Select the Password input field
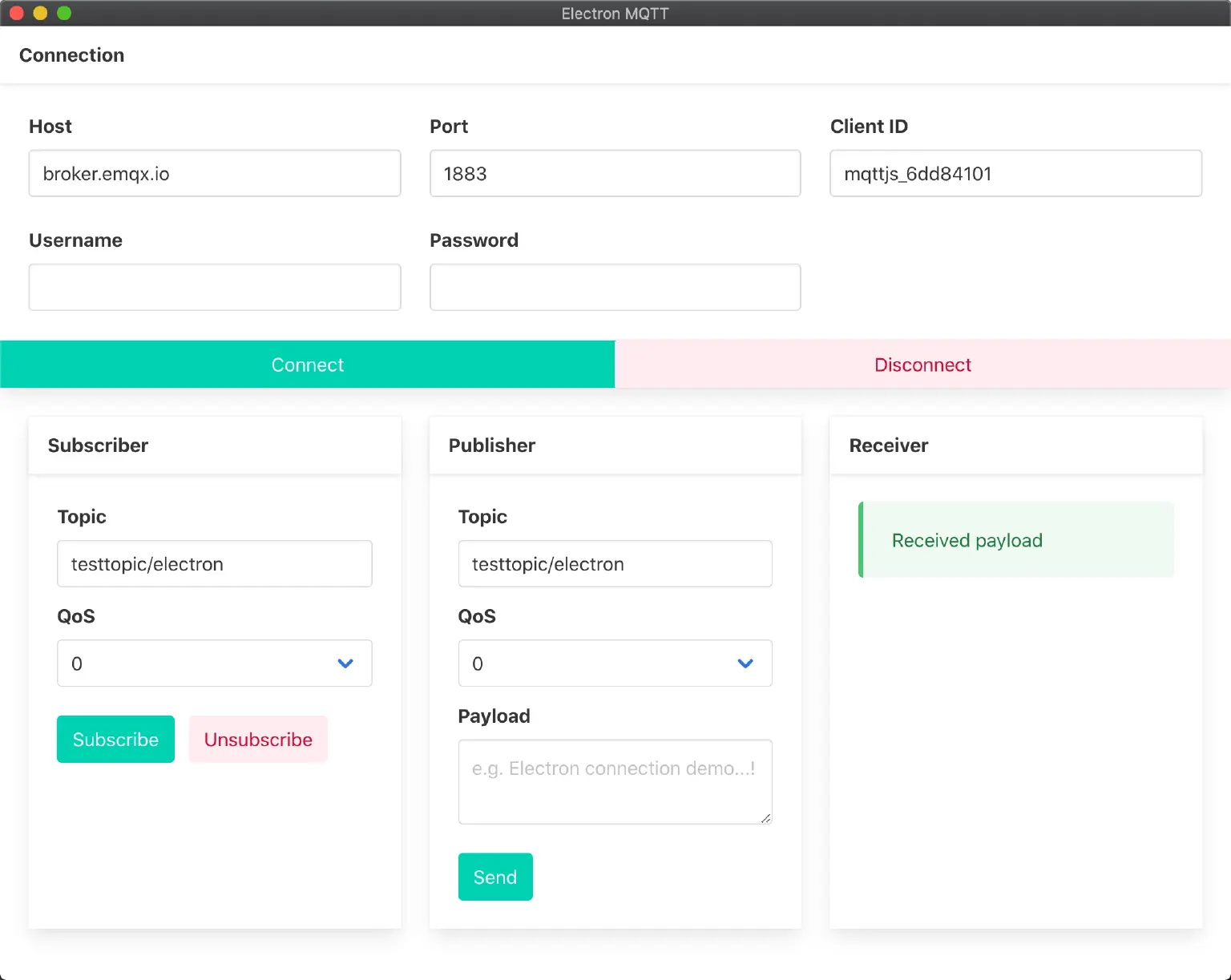The image size is (1231, 980). point(615,287)
